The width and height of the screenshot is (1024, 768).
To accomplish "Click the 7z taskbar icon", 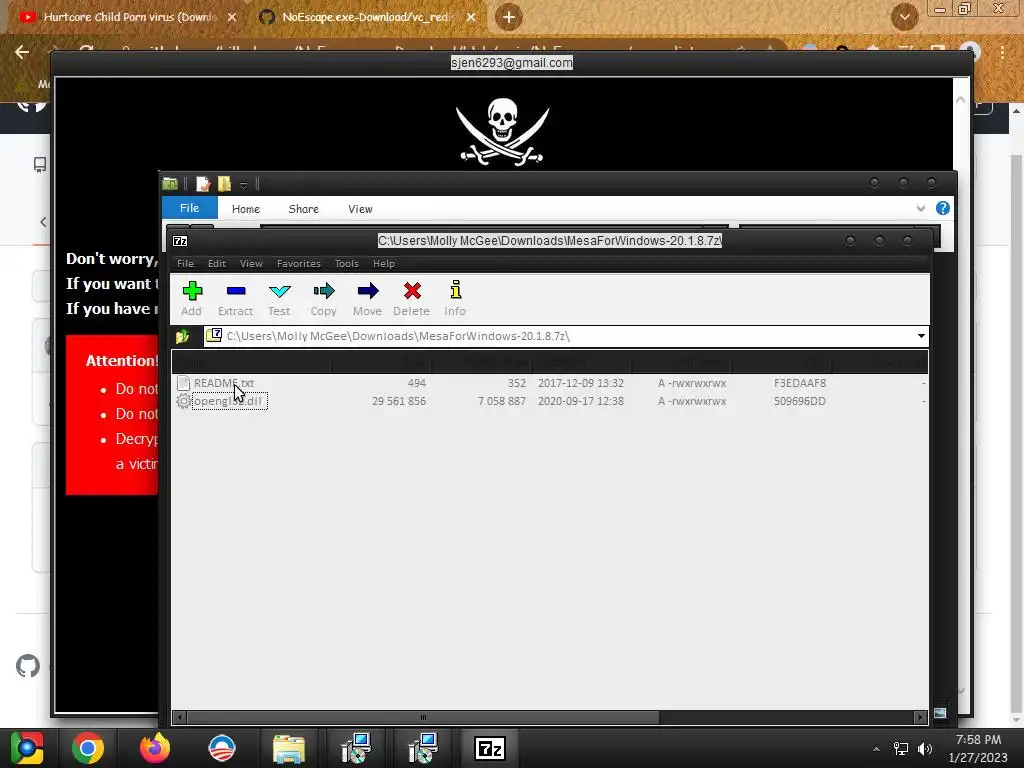I will 490,748.
